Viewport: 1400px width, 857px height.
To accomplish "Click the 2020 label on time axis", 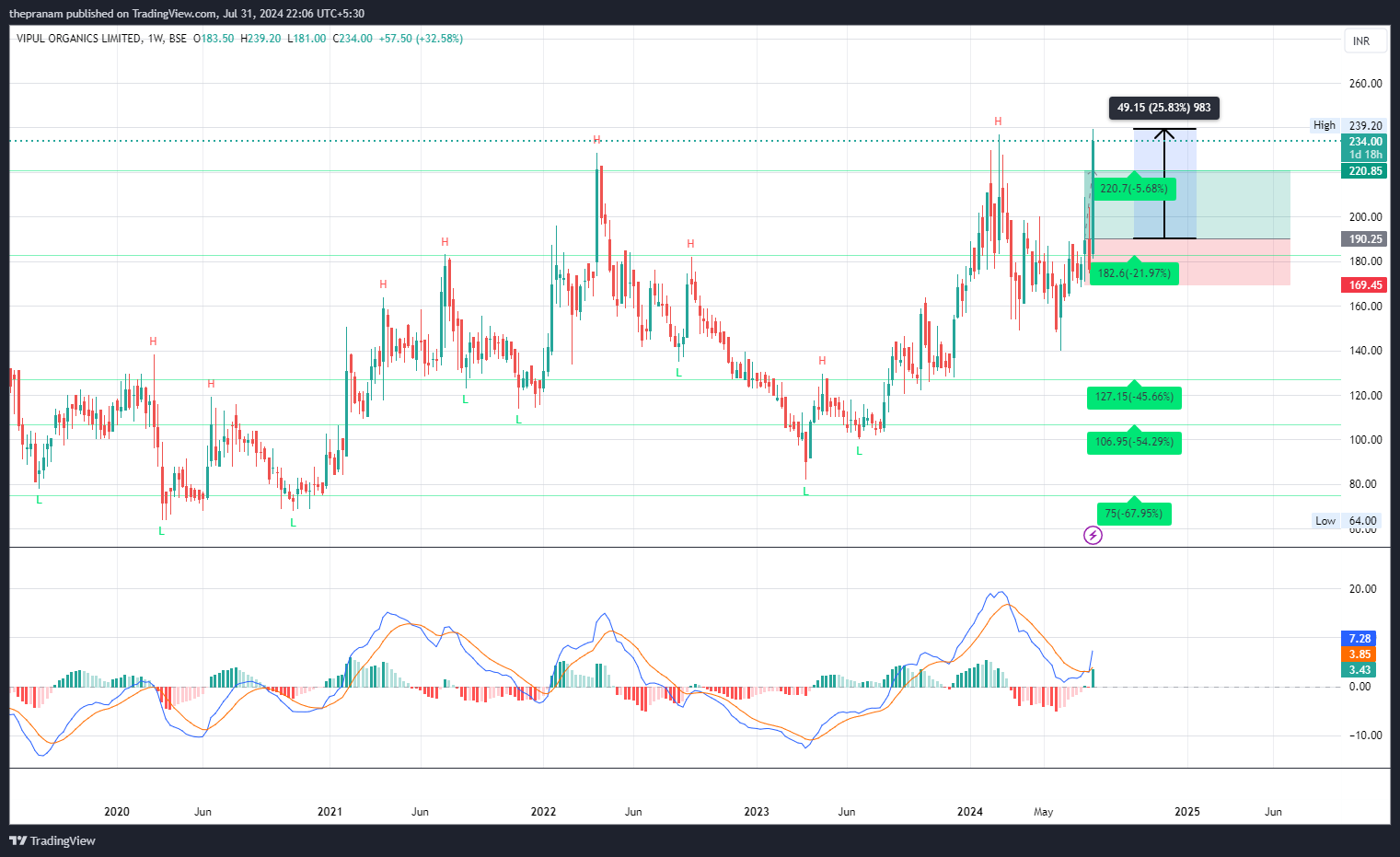I will (x=117, y=812).
